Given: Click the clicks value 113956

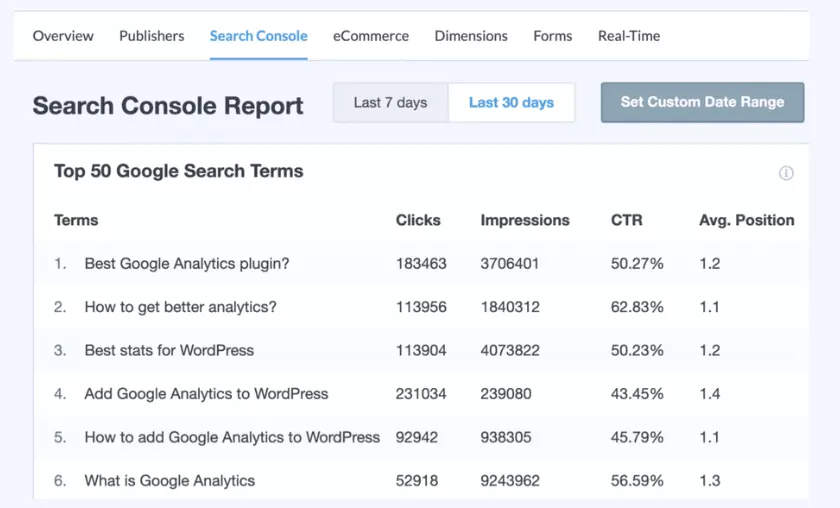Looking at the screenshot, I should pyautogui.click(x=421, y=307).
